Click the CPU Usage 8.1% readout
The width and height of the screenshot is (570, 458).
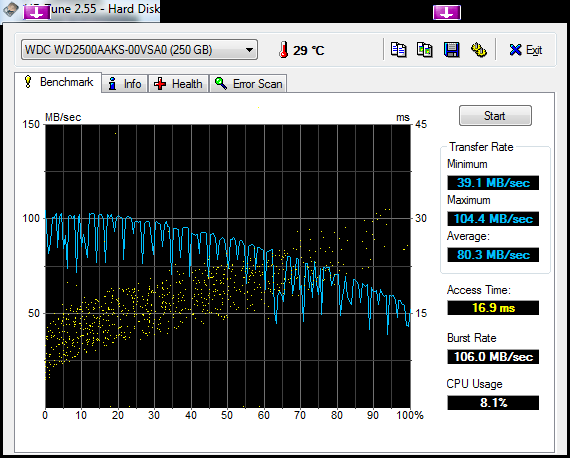click(493, 403)
